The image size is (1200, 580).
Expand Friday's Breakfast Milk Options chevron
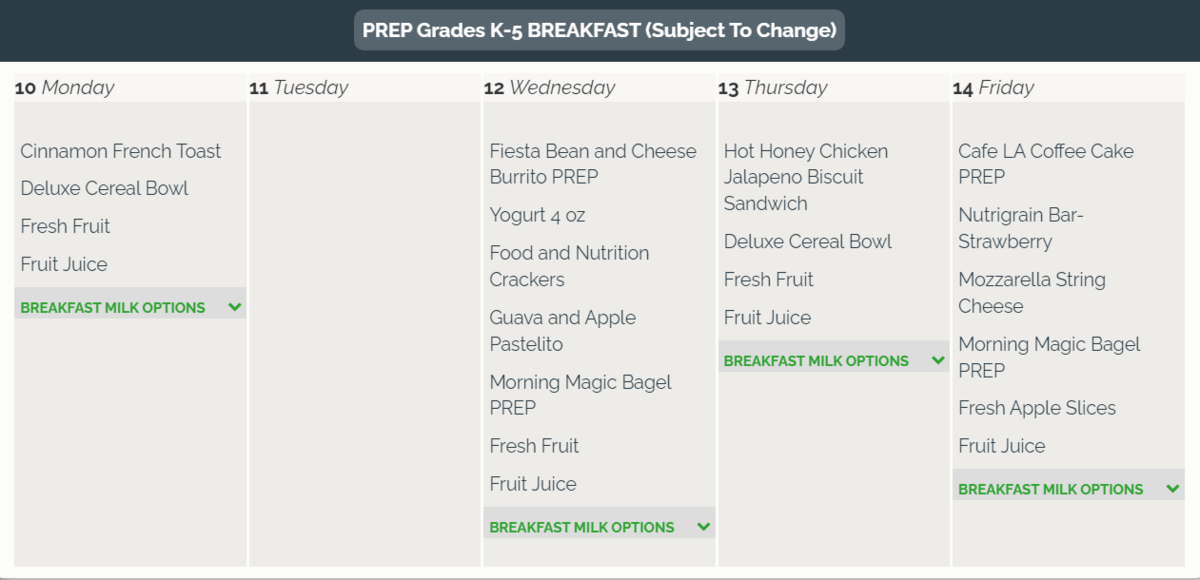coord(1173,489)
